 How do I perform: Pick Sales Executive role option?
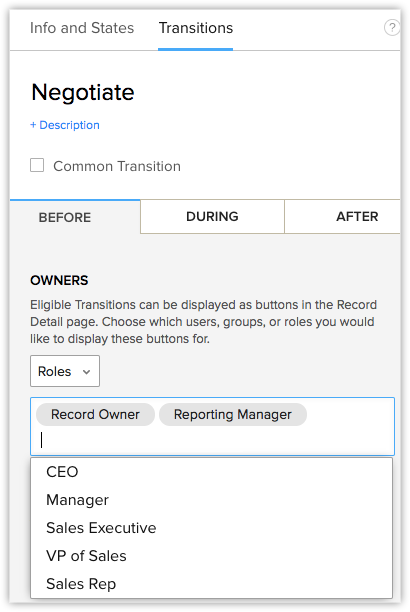(211, 528)
